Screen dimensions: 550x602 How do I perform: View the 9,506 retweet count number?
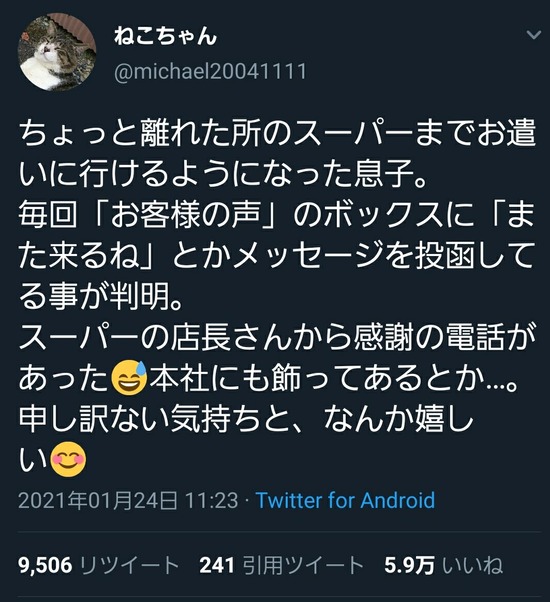pyautogui.click(x=45, y=566)
